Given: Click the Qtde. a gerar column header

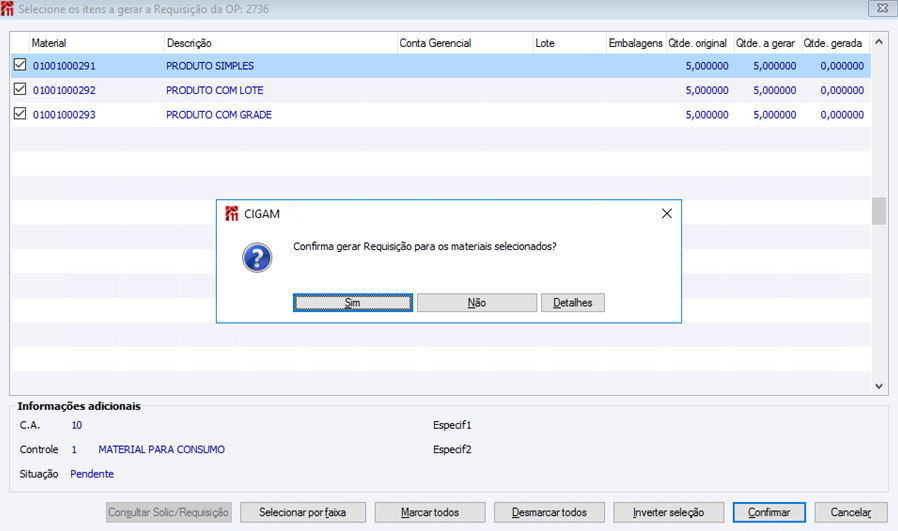Looking at the screenshot, I should (767, 43).
